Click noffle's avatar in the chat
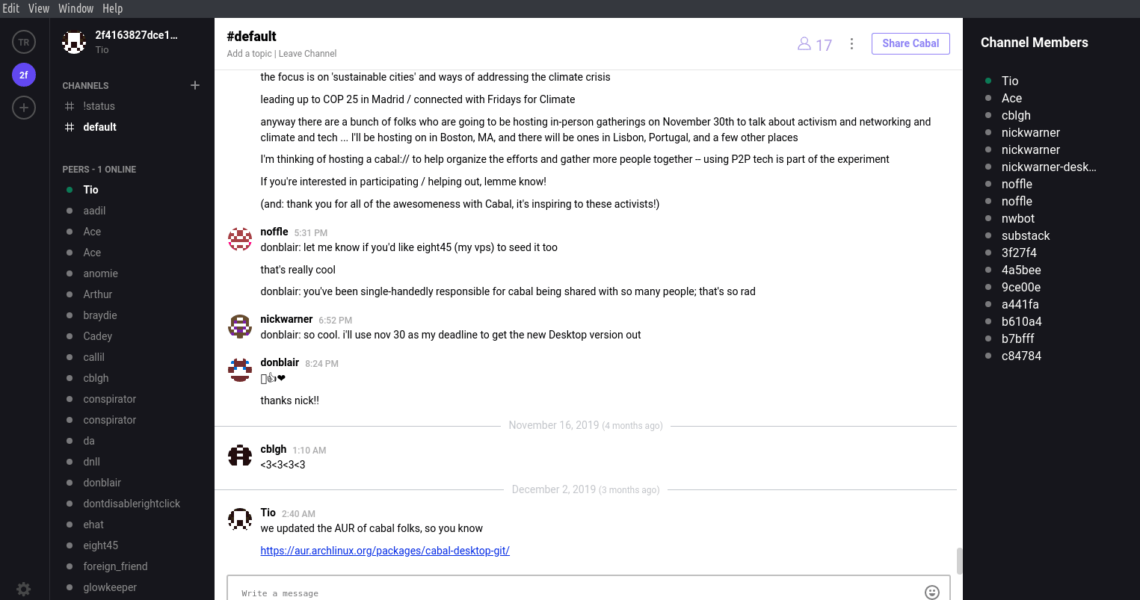 240,238
